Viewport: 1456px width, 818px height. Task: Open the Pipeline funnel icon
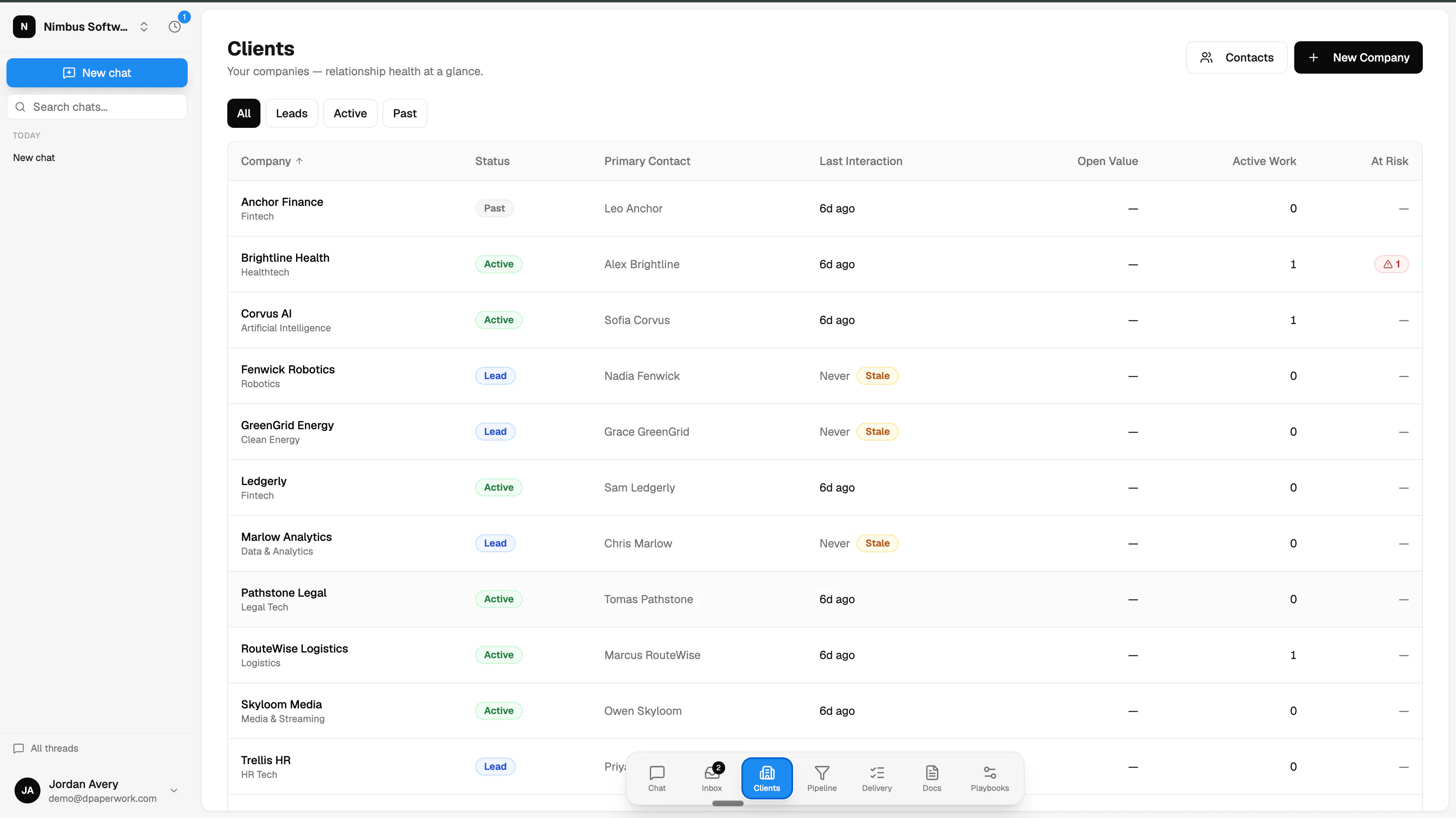click(822, 778)
